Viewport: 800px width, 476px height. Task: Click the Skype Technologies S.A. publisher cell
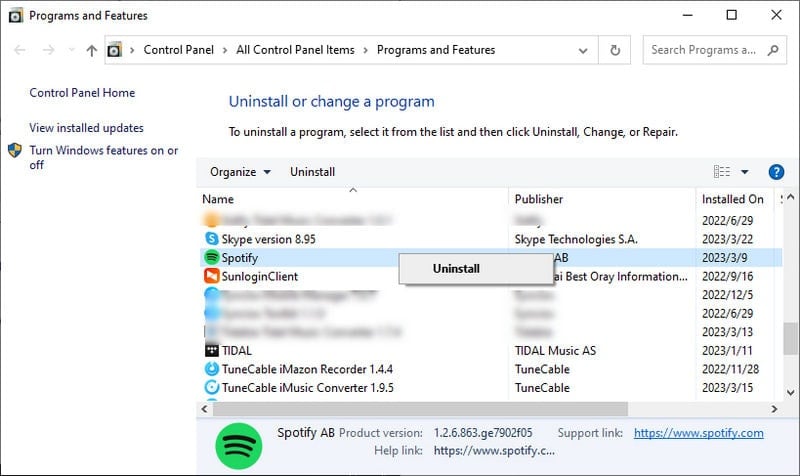coord(576,239)
